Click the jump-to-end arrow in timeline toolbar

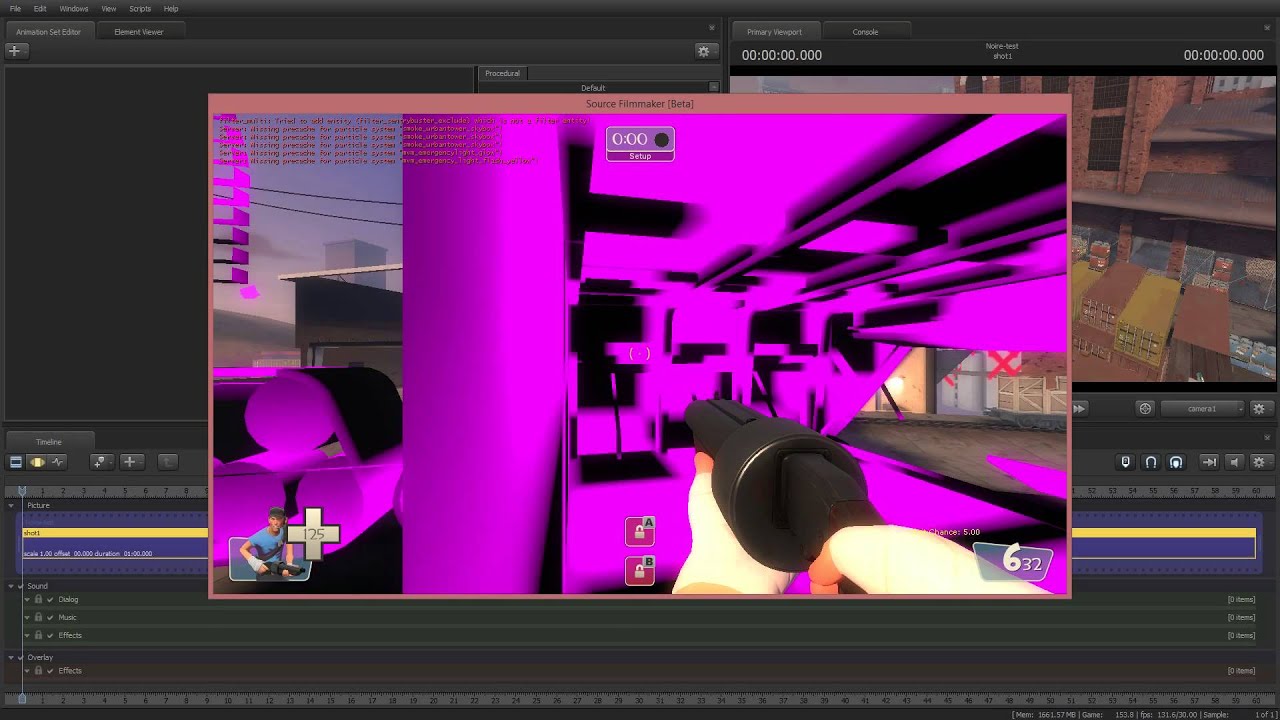click(1209, 462)
